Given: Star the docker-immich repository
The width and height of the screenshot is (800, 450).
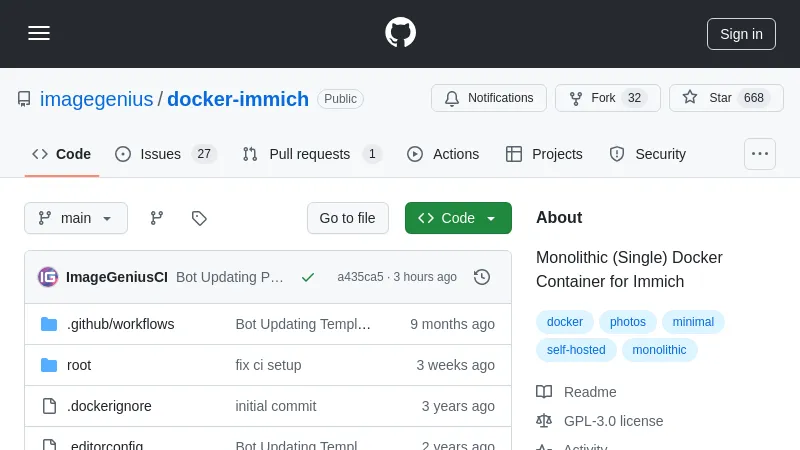Looking at the screenshot, I should pyautogui.click(x=726, y=98).
